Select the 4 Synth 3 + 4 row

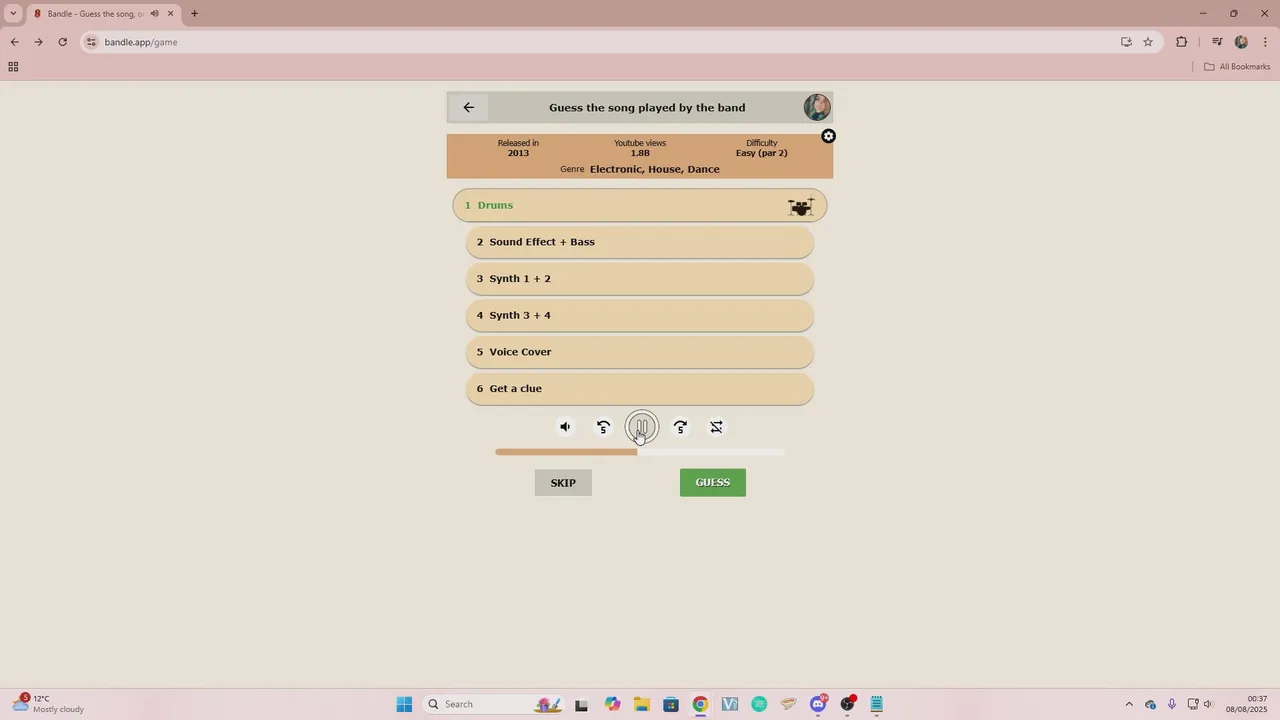(x=640, y=315)
